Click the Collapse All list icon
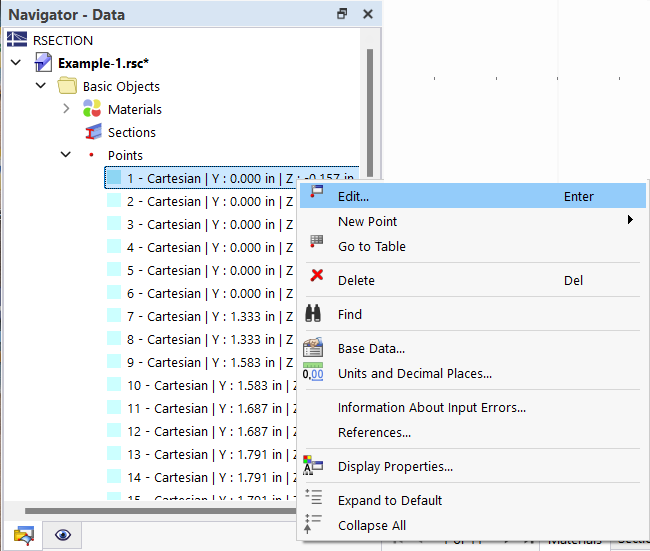Viewport: 650px width, 551px height. (x=313, y=523)
